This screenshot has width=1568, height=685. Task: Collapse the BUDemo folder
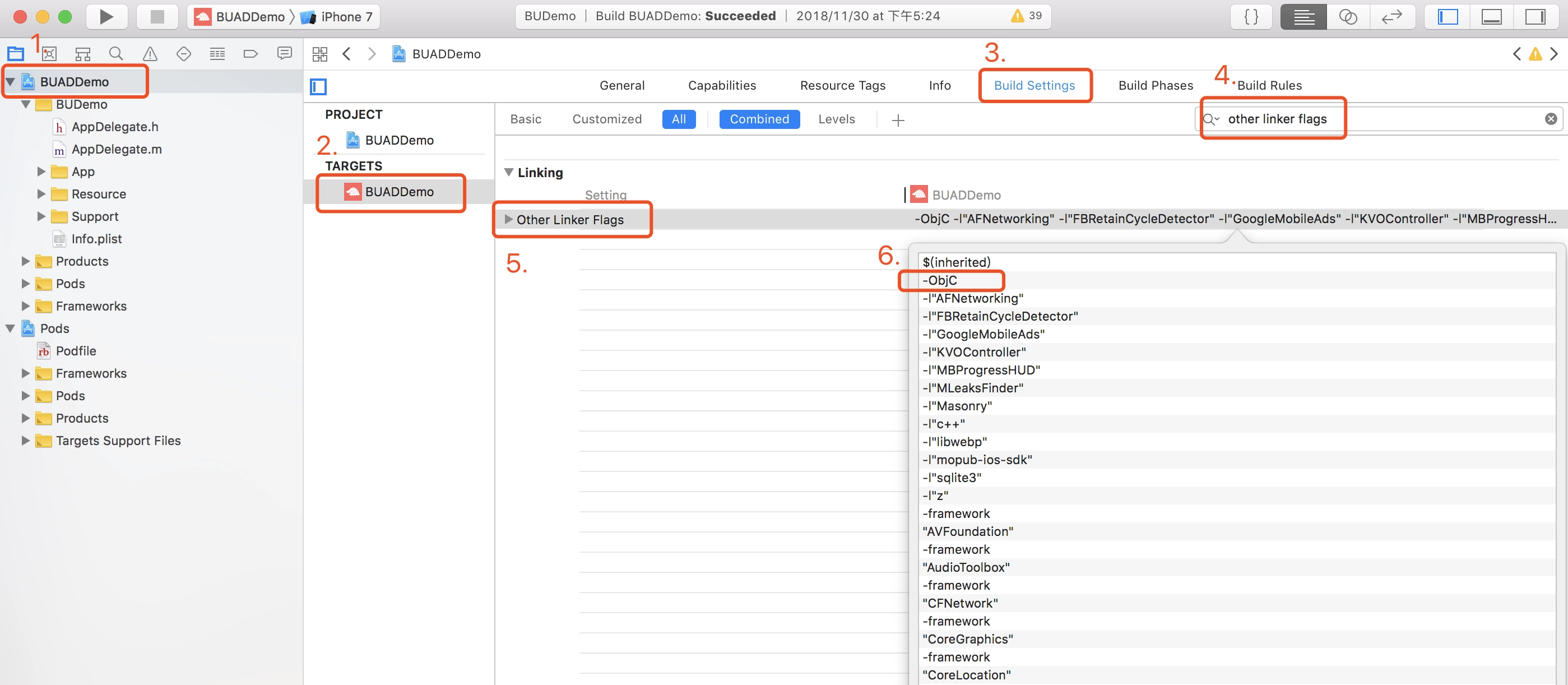26,104
